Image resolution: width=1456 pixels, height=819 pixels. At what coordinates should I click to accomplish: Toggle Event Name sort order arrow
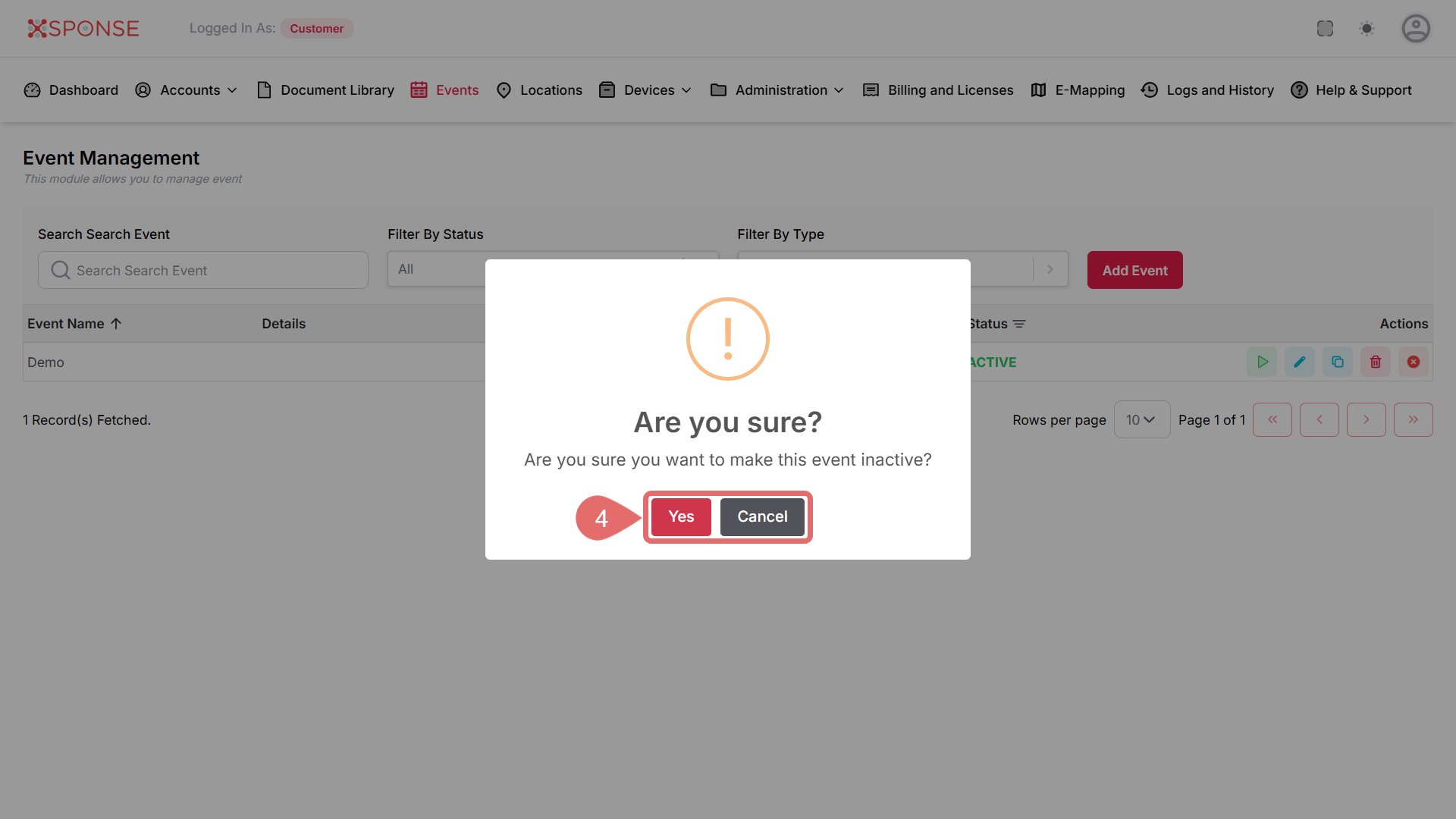[116, 324]
